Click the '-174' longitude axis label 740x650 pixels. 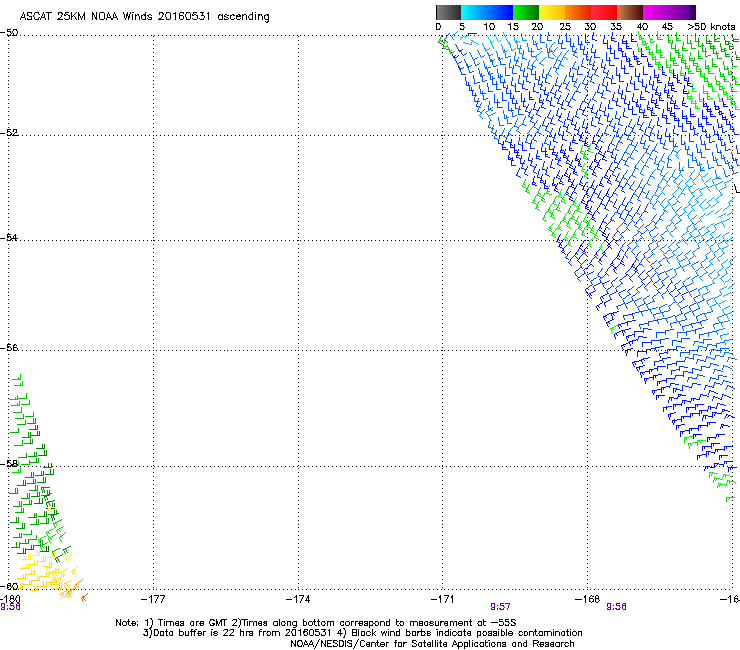pos(298,599)
